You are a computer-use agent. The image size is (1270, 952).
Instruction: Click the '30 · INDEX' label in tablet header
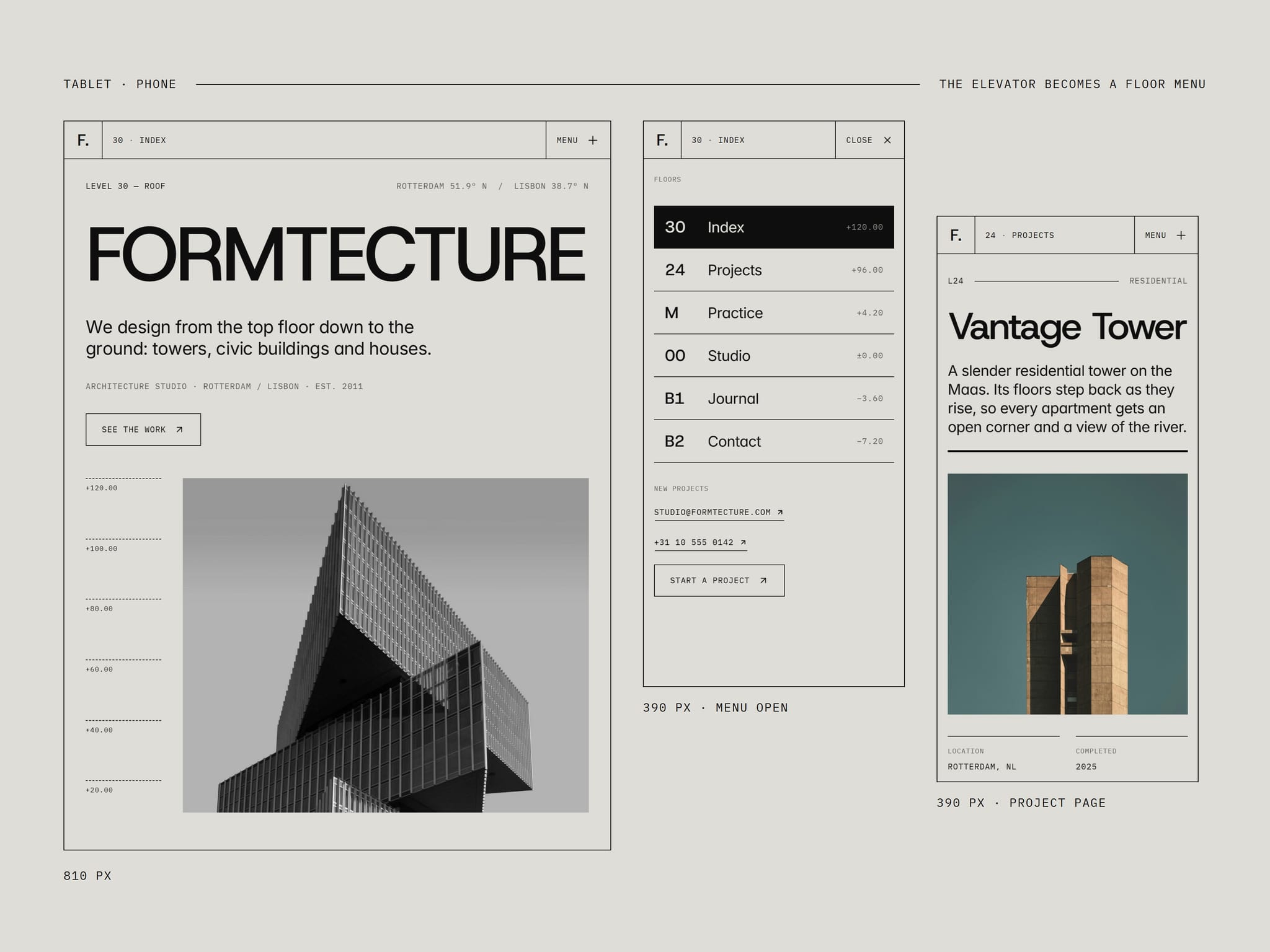(140, 141)
